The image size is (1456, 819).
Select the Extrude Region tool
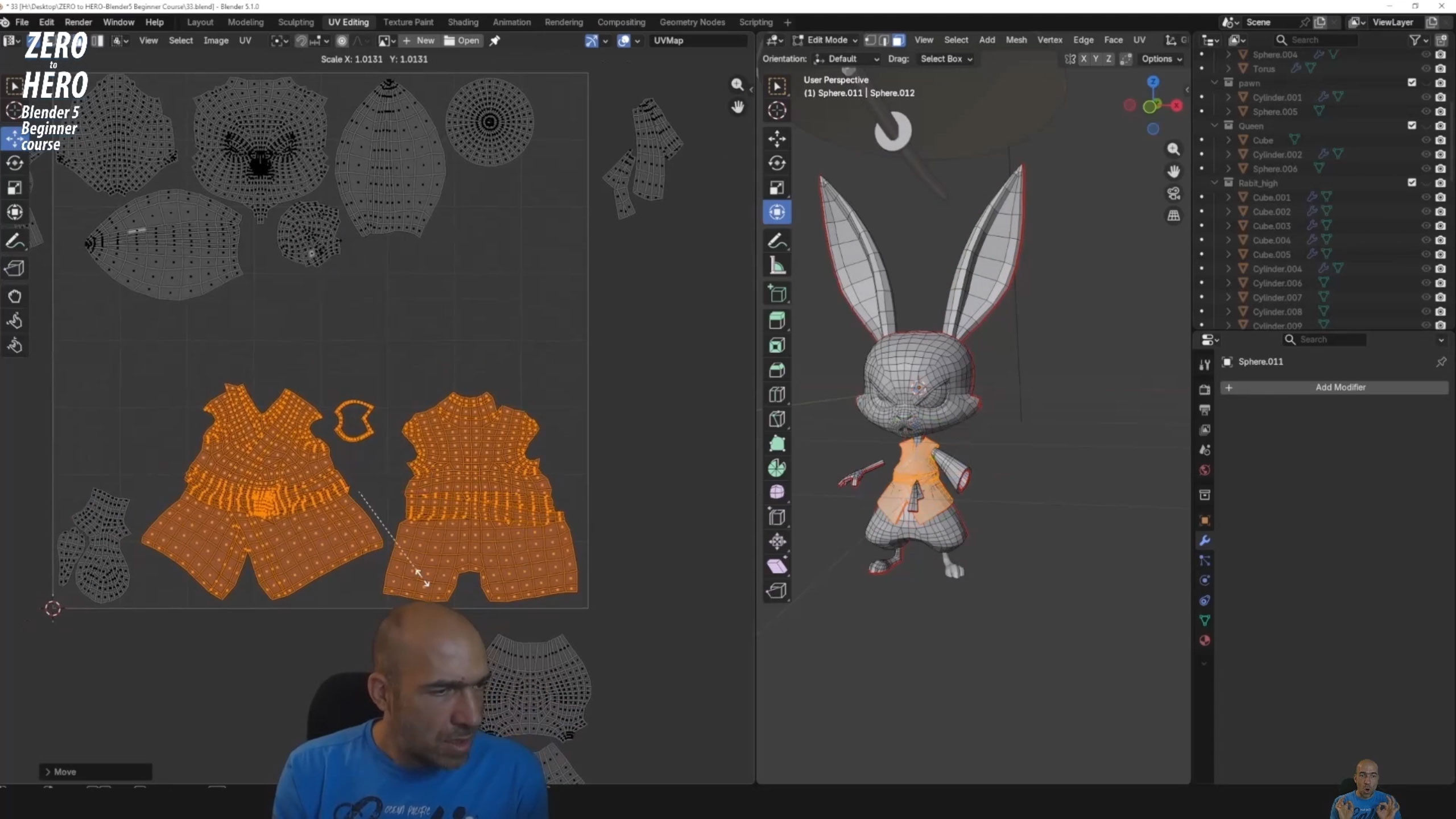[x=777, y=321]
